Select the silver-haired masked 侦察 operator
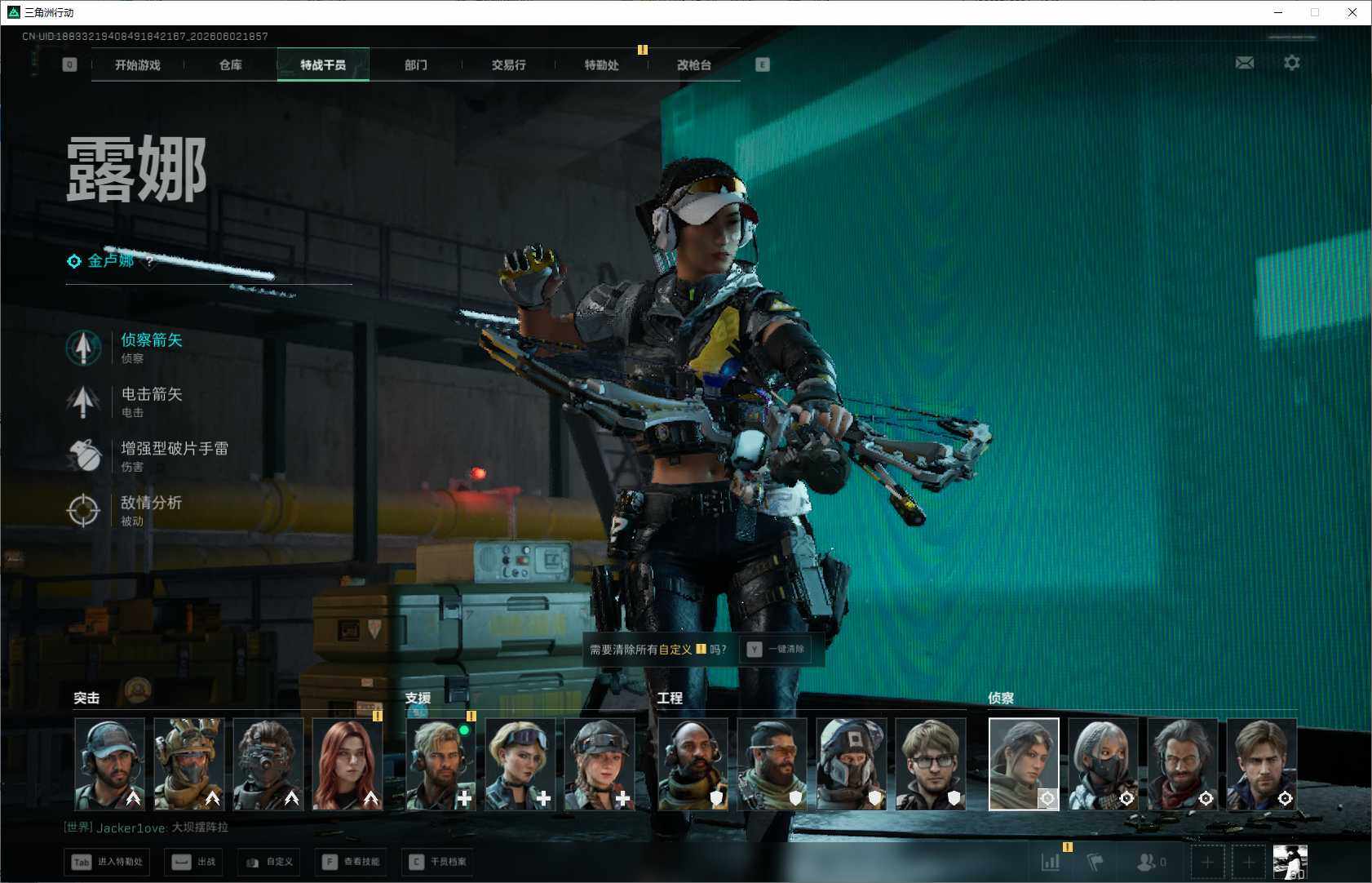The width and height of the screenshot is (1372, 883). 1103,764
